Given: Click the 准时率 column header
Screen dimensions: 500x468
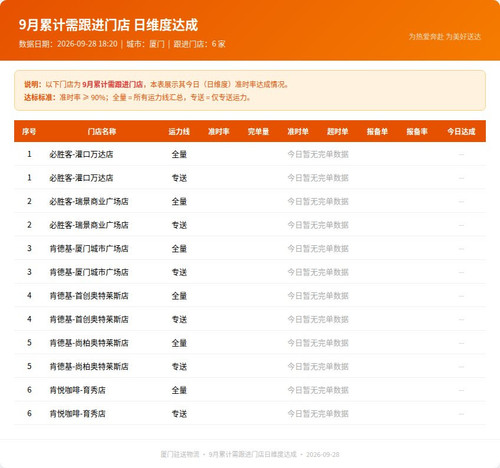Looking at the screenshot, I should click(219, 132).
